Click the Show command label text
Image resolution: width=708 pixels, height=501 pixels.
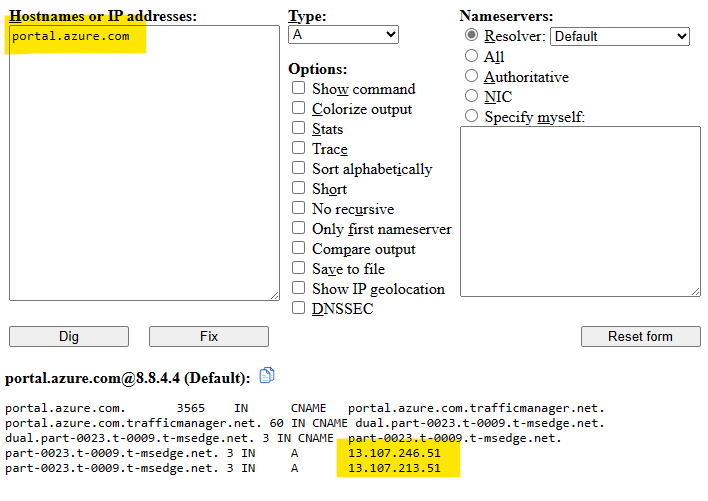click(363, 89)
